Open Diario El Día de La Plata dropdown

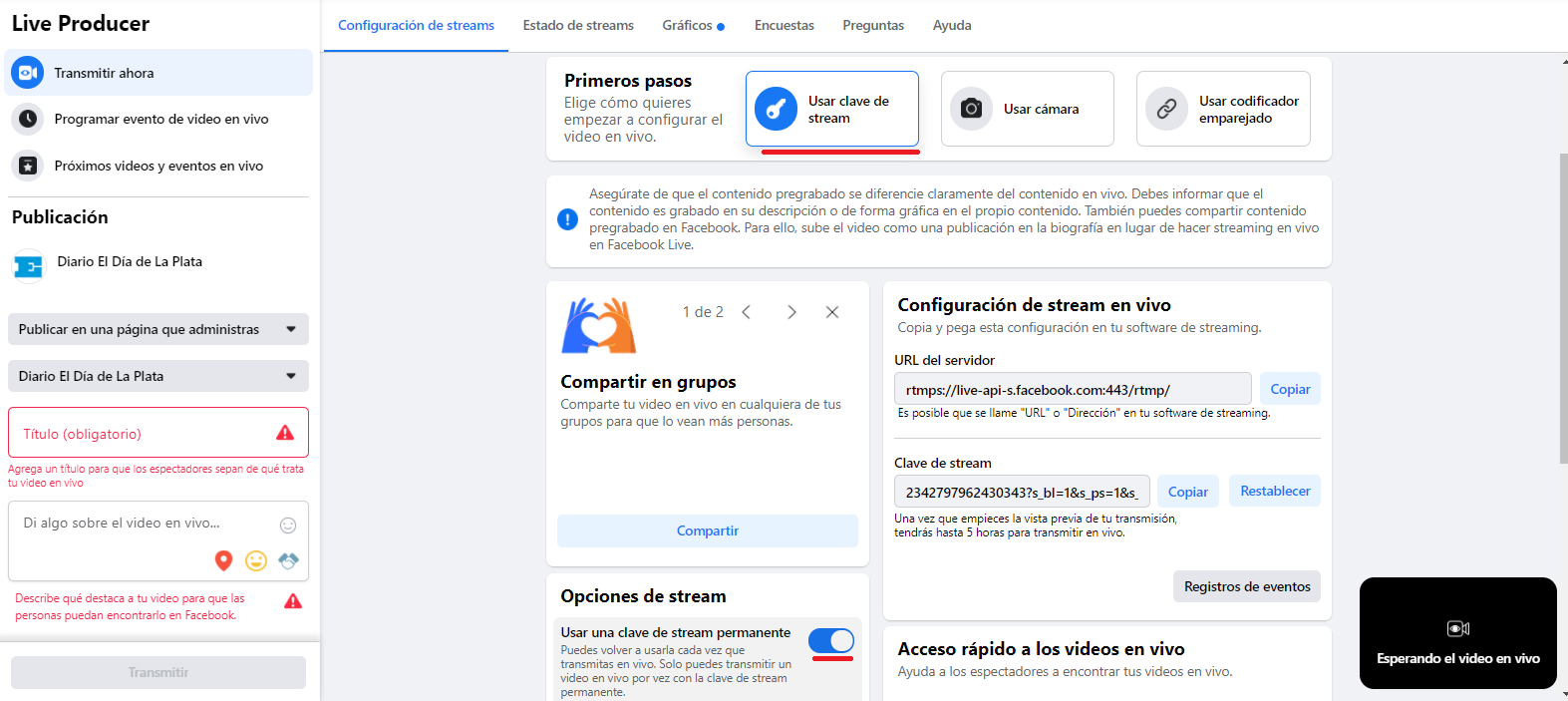tap(158, 376)
